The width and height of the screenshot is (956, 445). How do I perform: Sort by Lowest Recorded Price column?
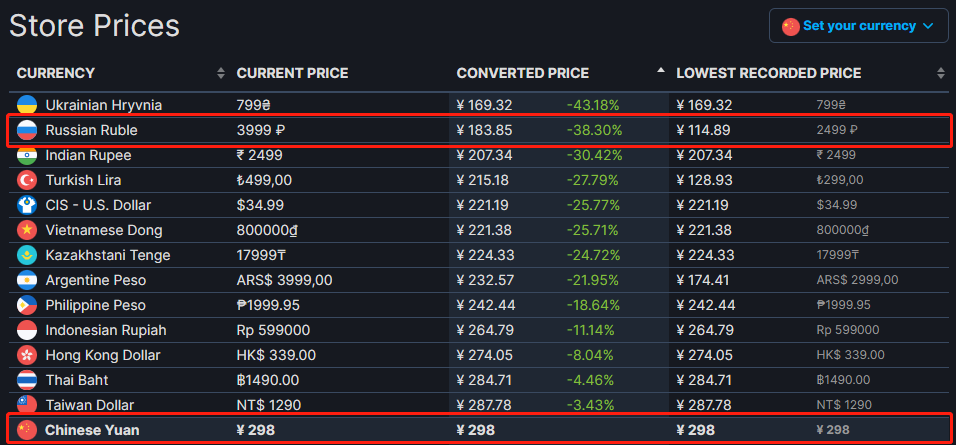coord(768,73)
